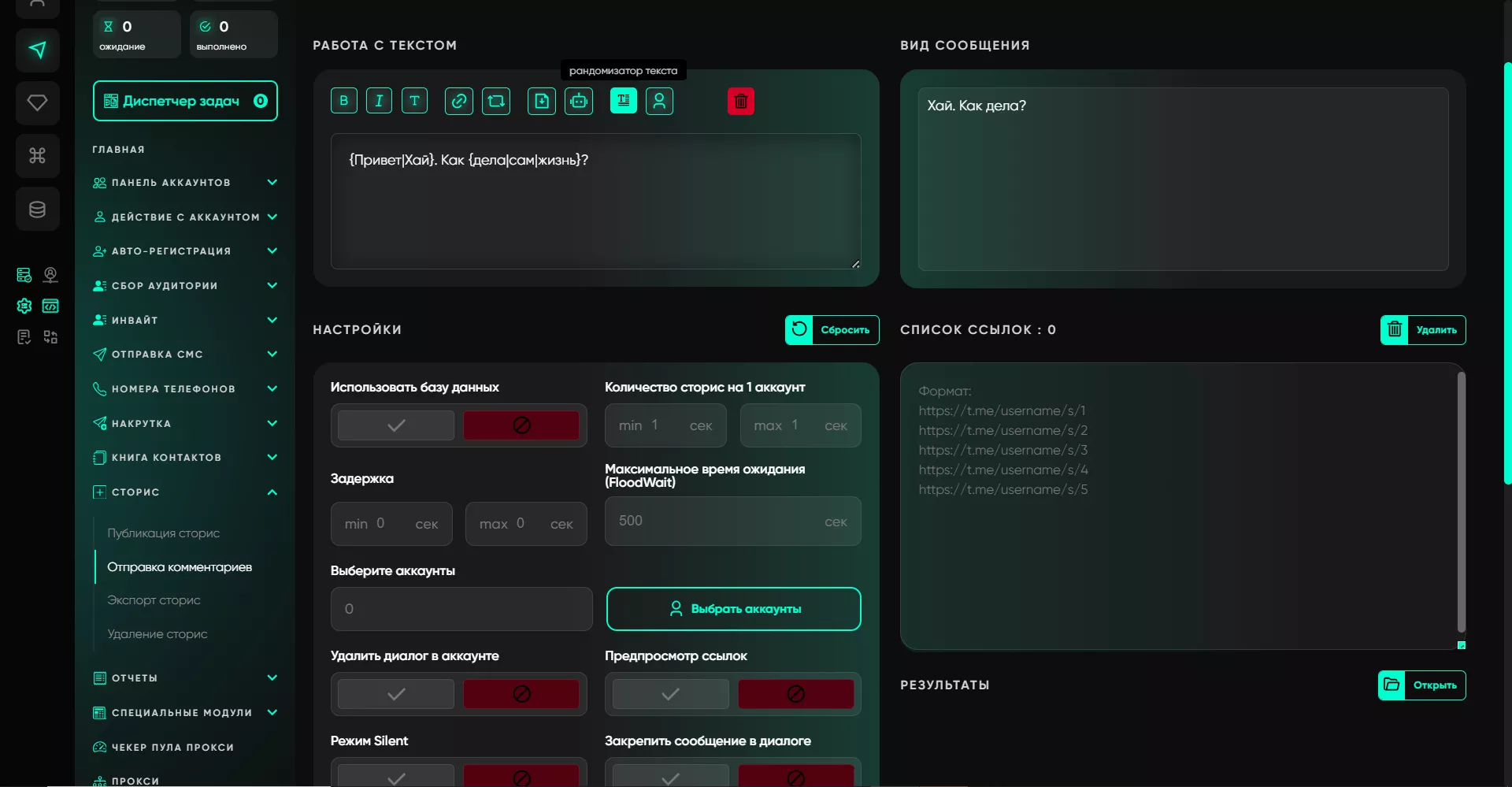Disable 'Удалить диалог в аккаунте' red option
Image resolution: width=1512 pixels, height=787 pixels.
point(521,694)
